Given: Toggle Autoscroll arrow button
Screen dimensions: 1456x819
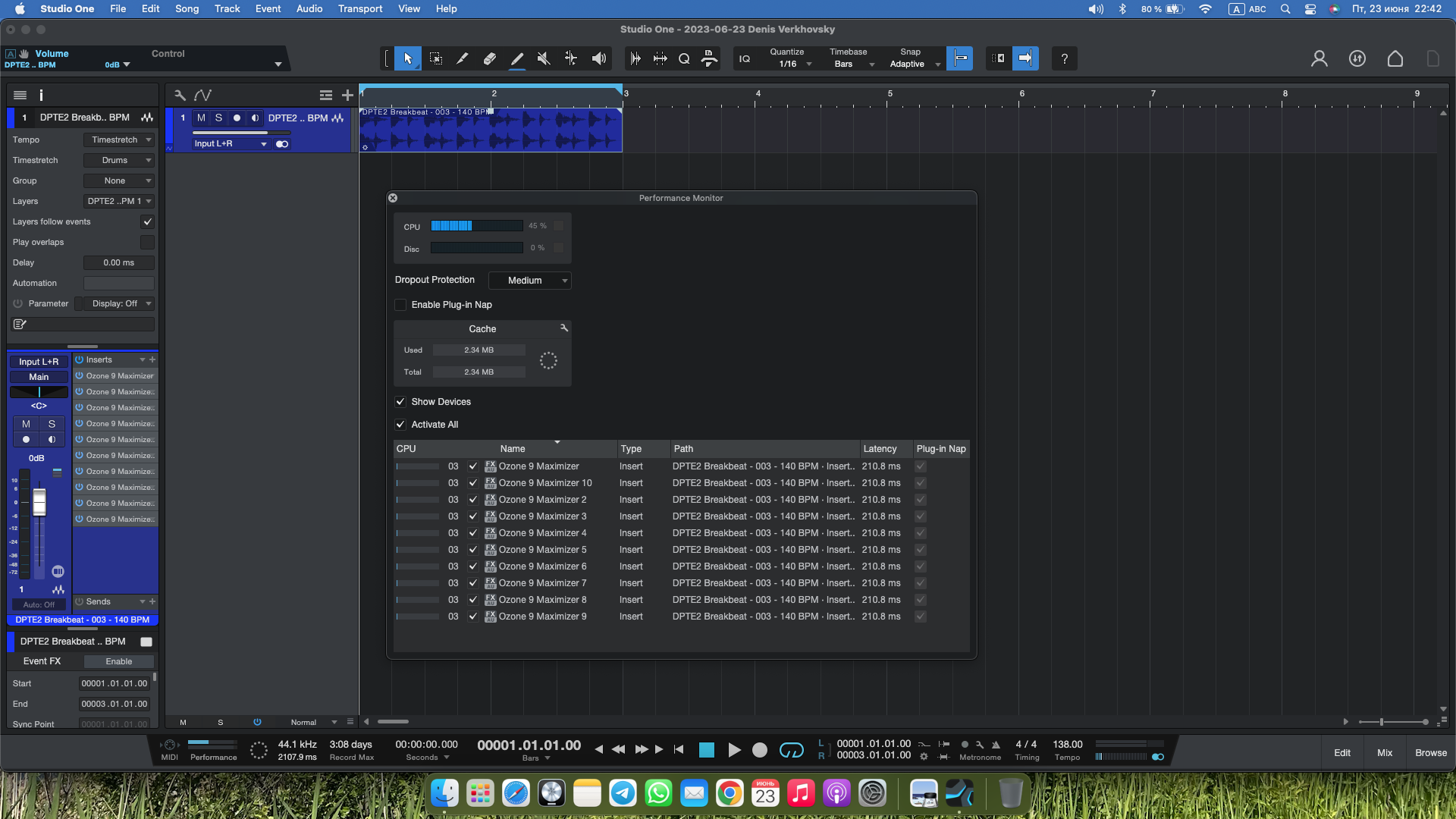Looking at the screenshot, I should coord(1025,58).
